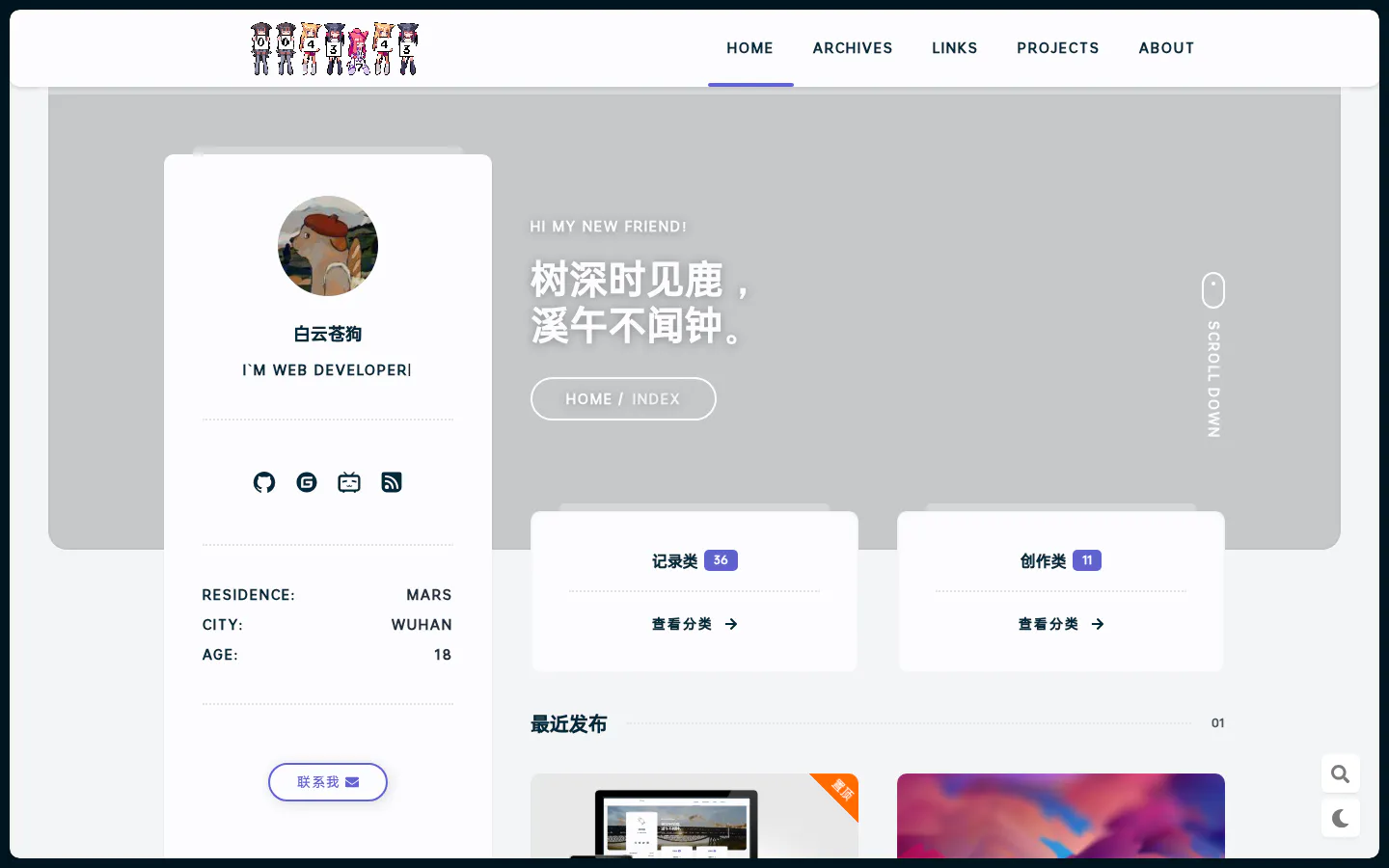The image size is (1389, 868).
Task: Click the MARS residence value
Action: 429,595
